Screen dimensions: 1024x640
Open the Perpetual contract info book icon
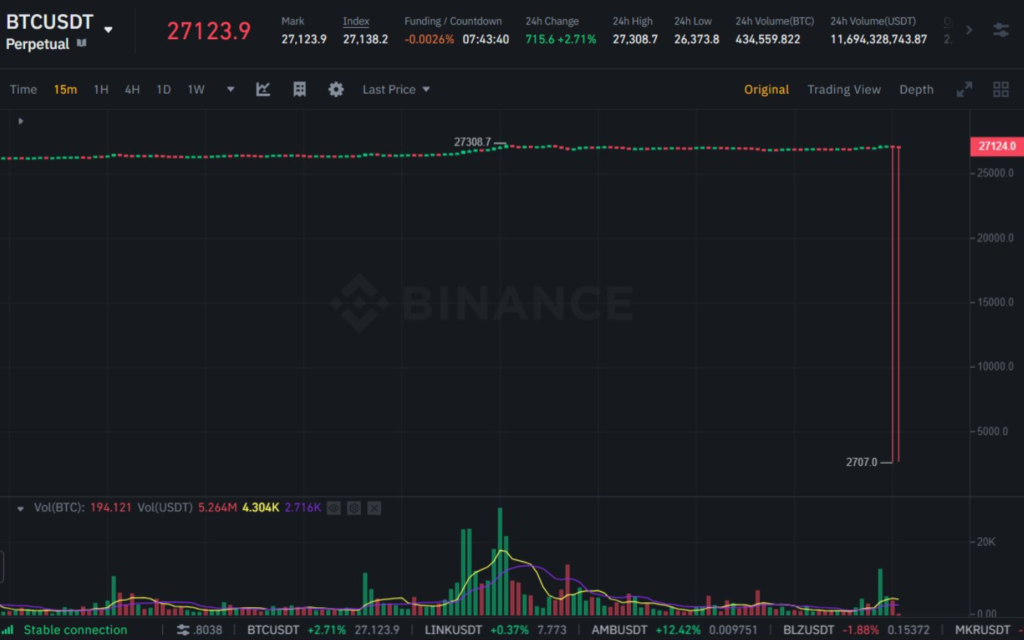pos(82,43)
